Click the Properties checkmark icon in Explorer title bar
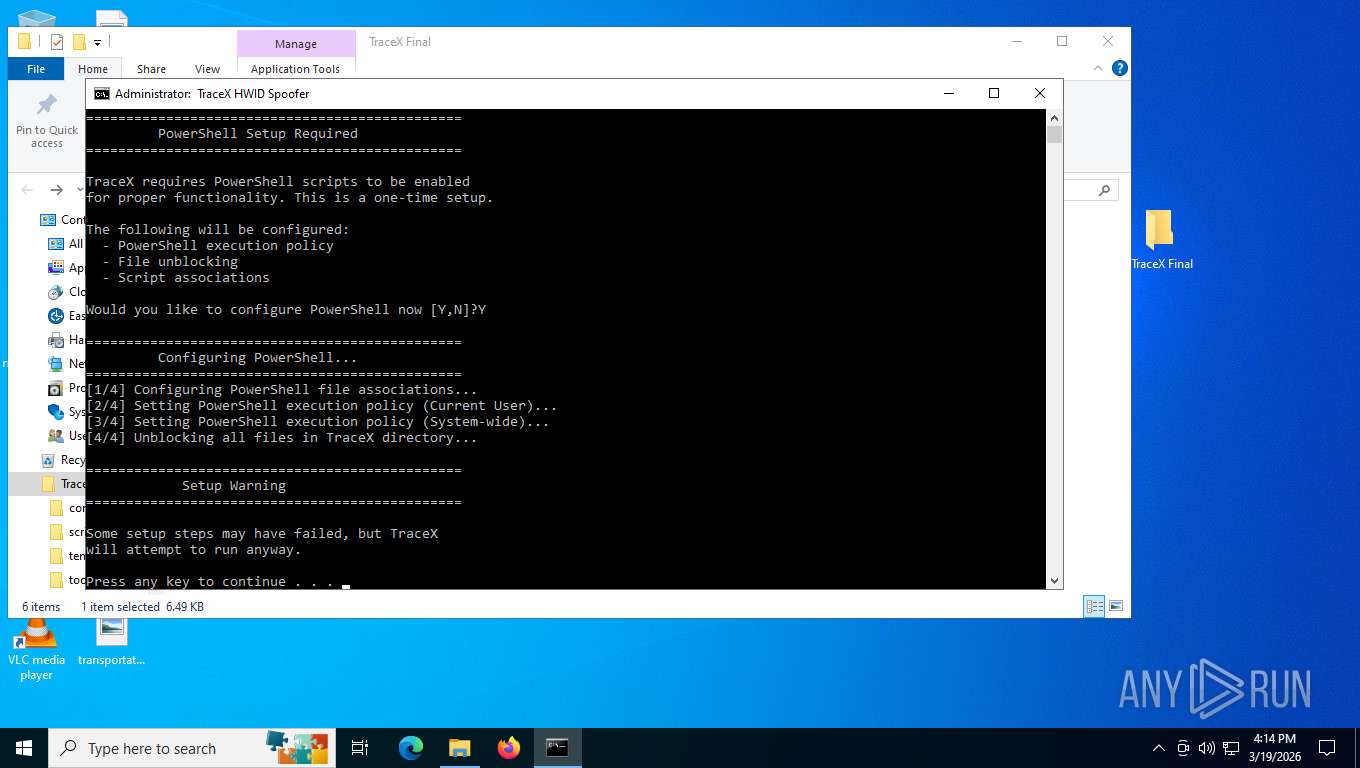1360x768 pixels. pos(57,42)
